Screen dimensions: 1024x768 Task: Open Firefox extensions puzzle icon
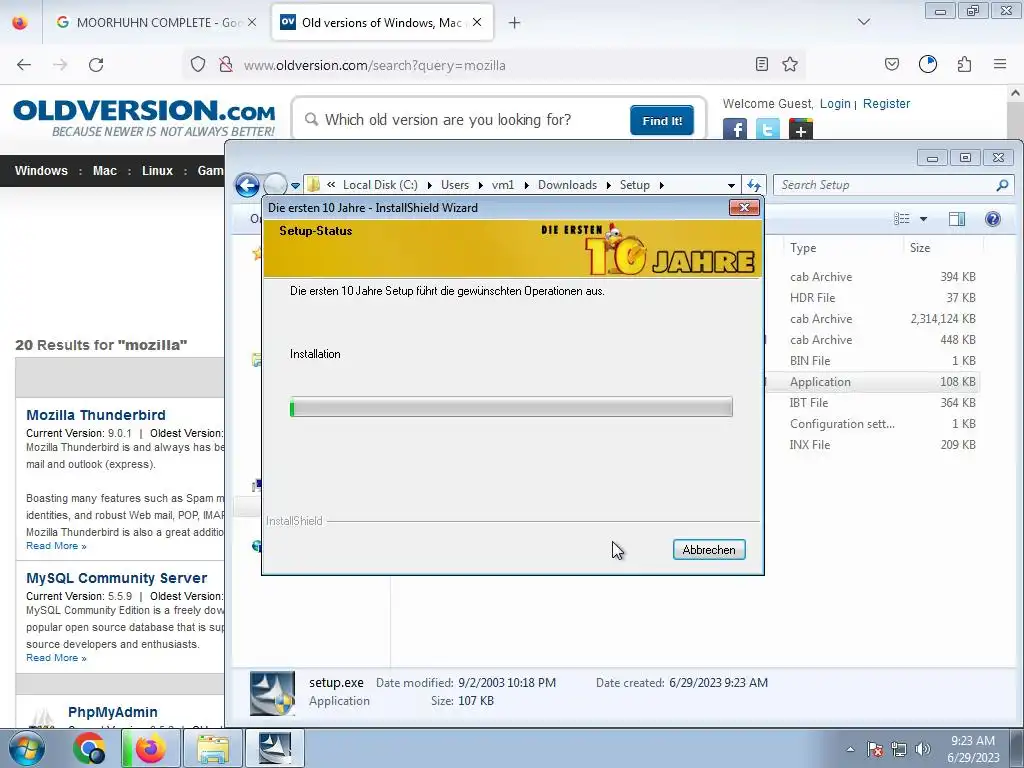[x=964, y=64]
